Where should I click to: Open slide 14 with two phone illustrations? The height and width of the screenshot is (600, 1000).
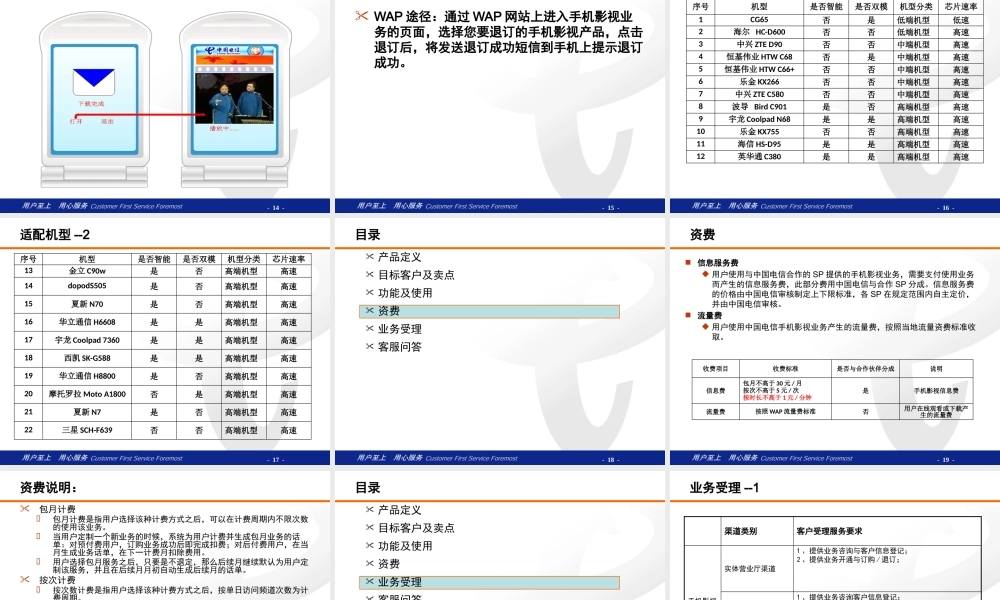tap(165, 106)
